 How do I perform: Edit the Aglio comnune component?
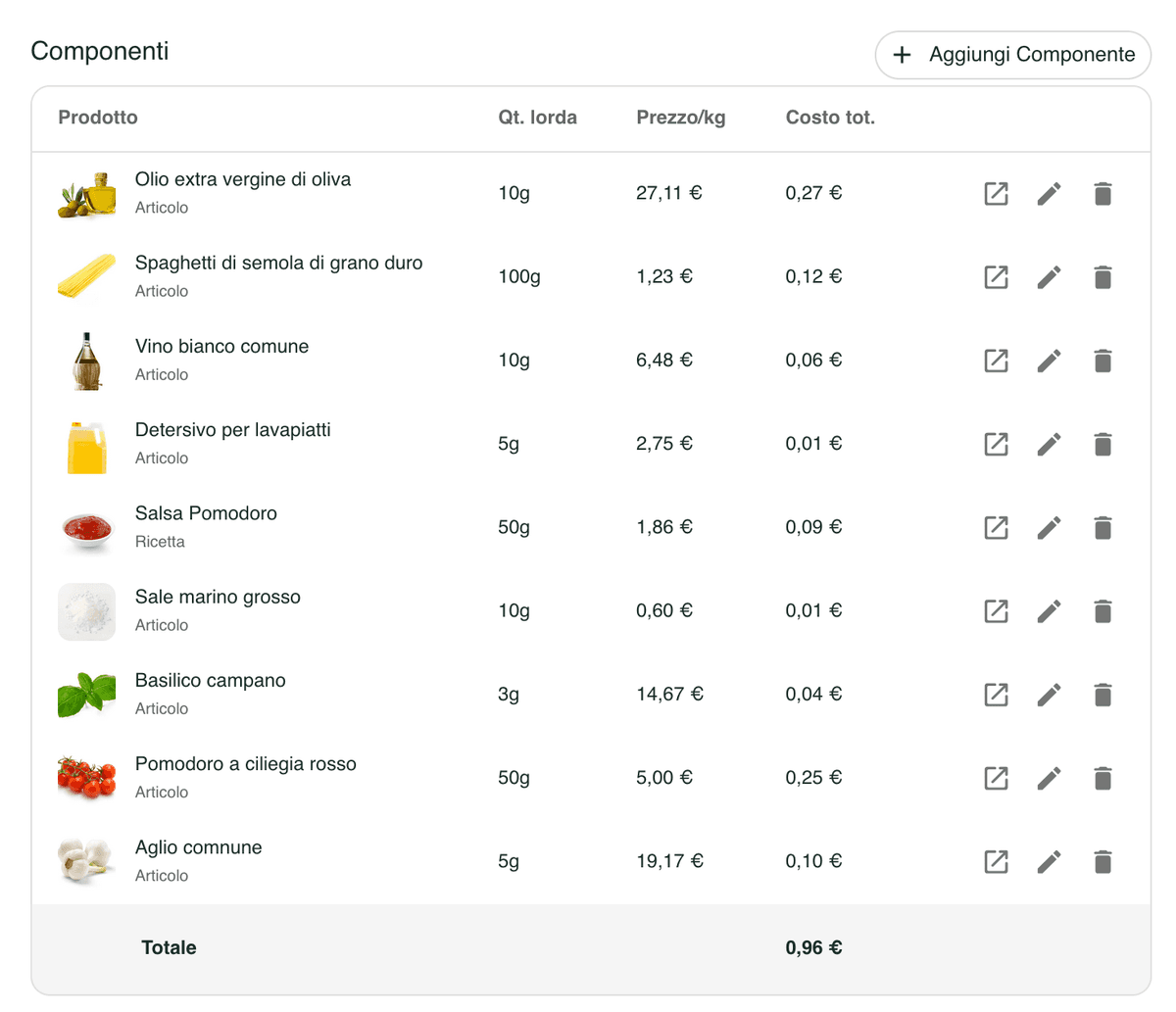pos(1049,862)
